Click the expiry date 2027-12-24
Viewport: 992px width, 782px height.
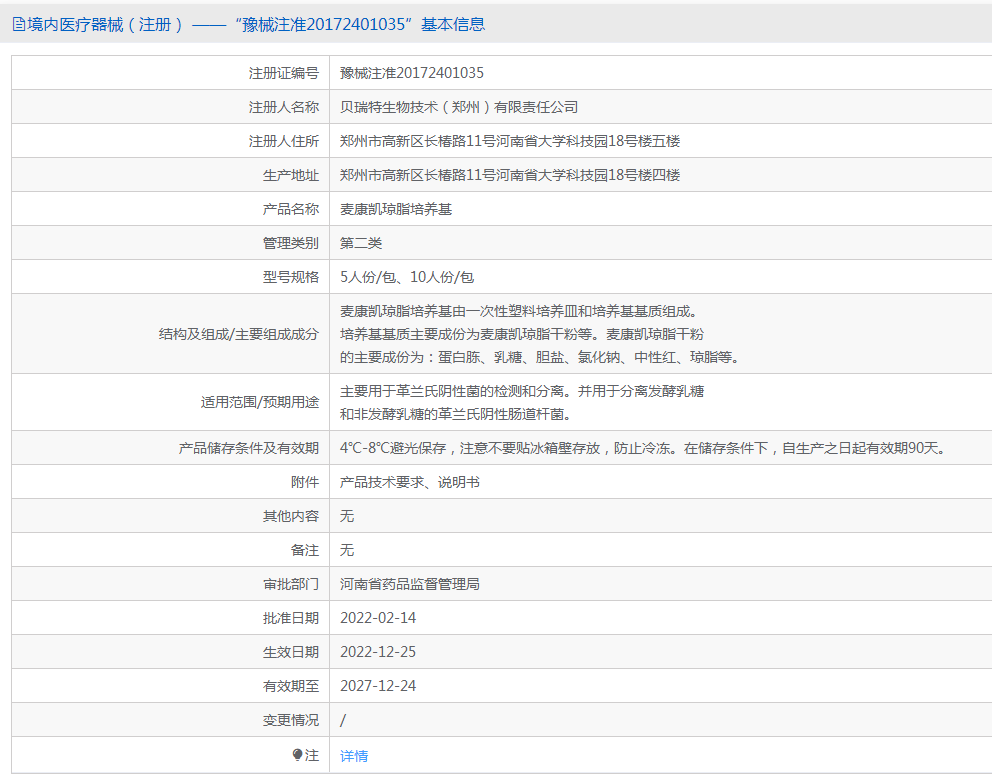tap(378, 686)
